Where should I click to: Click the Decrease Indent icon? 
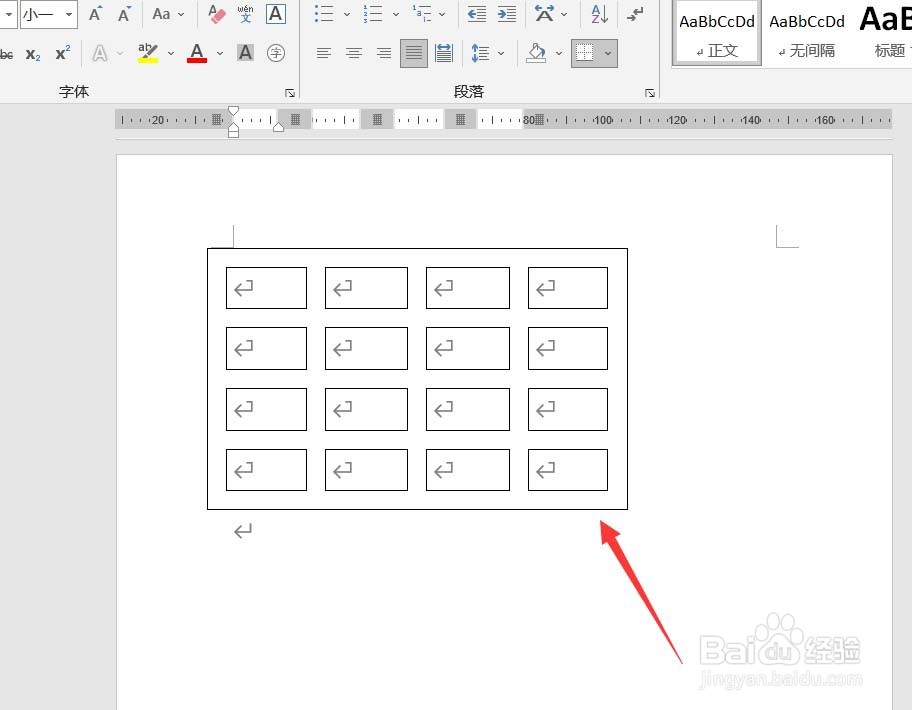click(x=477, y=14)
